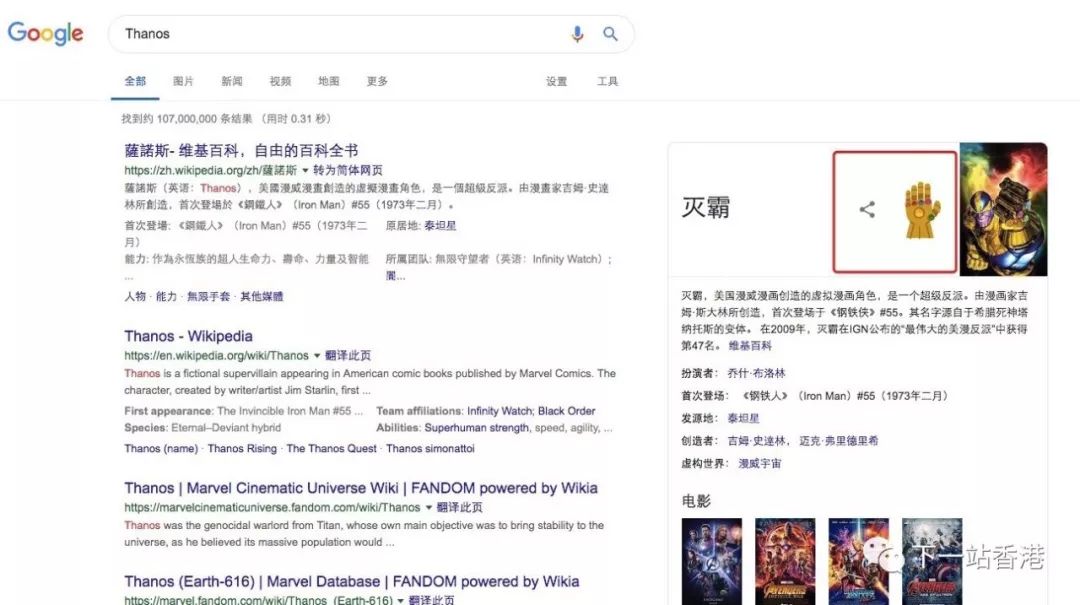Open the second movie poster under 电影

[785, 561]
